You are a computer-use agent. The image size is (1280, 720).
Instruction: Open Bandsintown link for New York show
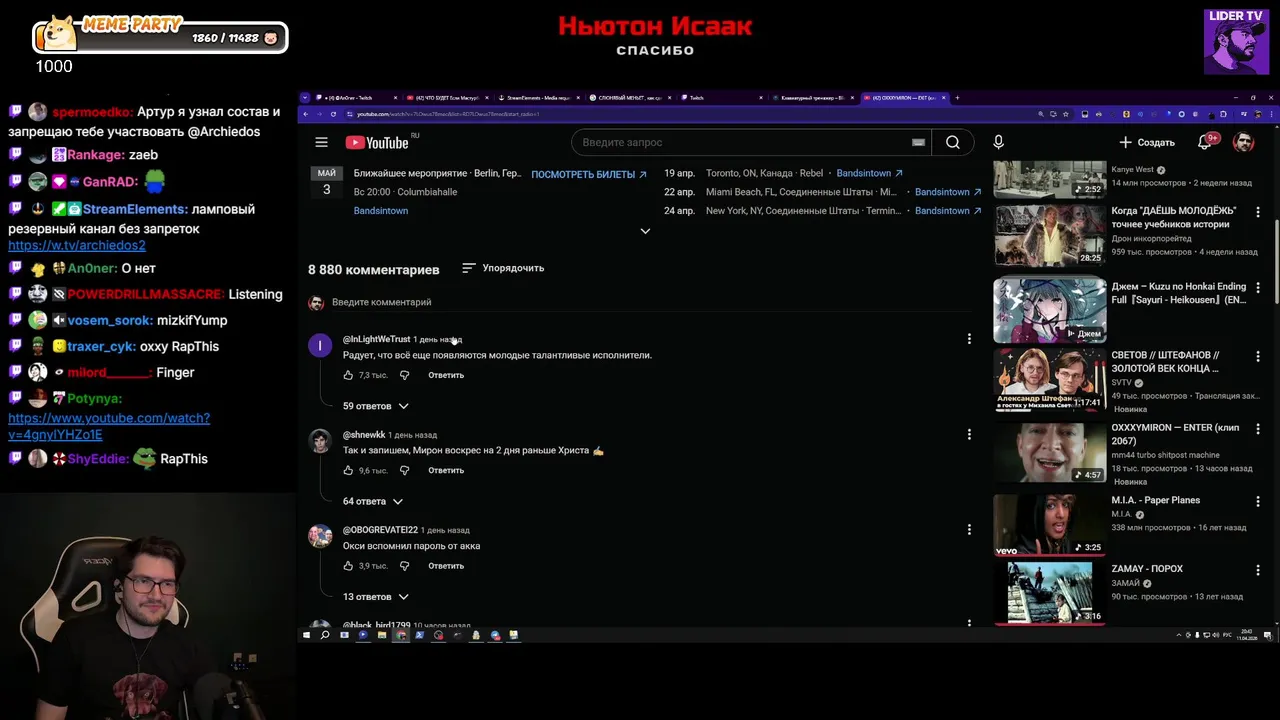[x=948, y=211]
